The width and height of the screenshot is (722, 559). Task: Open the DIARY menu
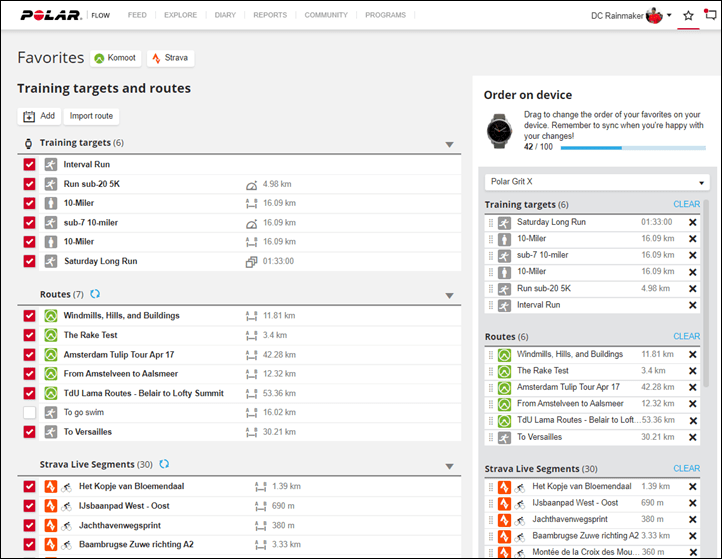(x=225, y=15)
